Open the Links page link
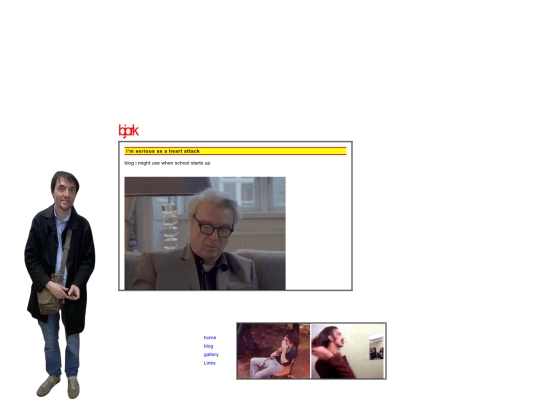Viewport: 540px width, 405px height. pos(209,363)
